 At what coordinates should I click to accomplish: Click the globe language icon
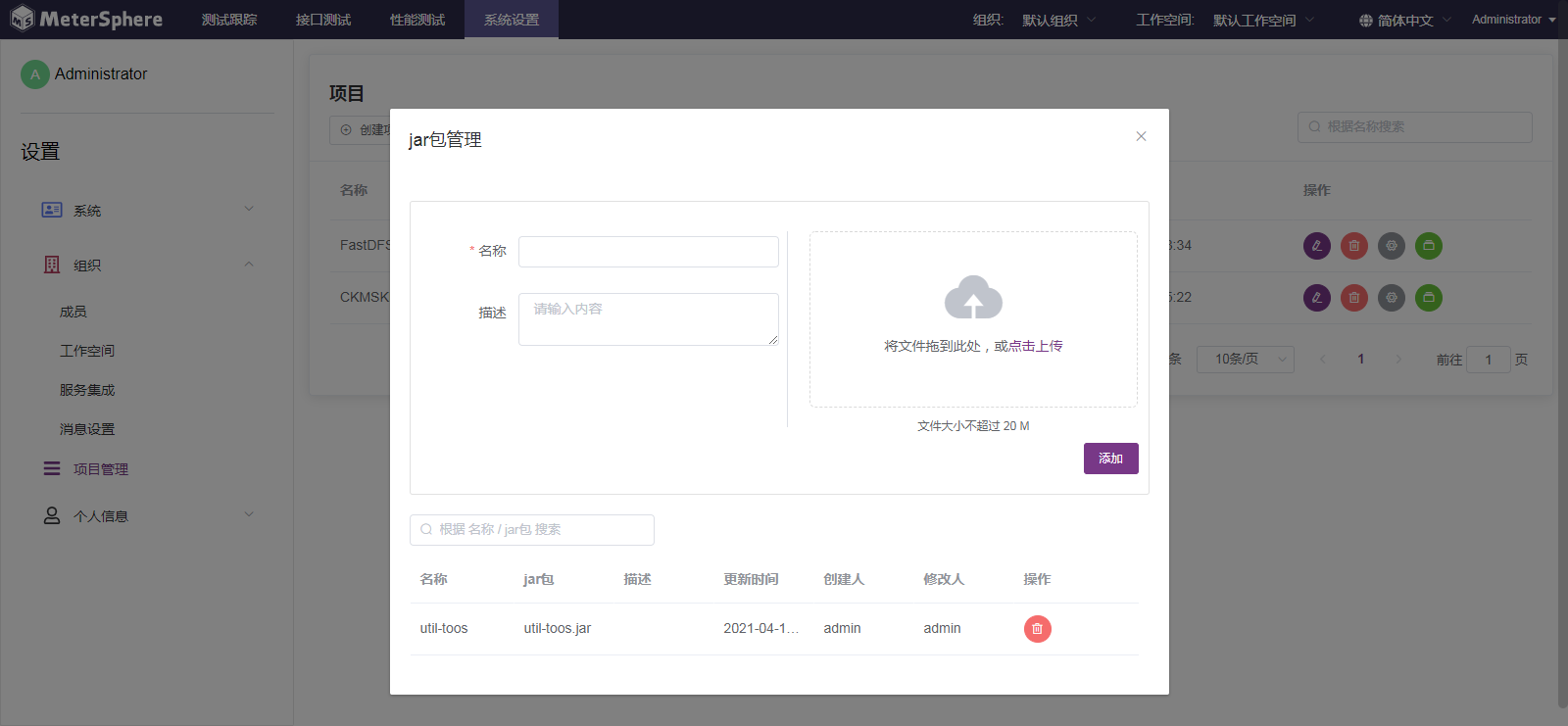pos(1365,21)
